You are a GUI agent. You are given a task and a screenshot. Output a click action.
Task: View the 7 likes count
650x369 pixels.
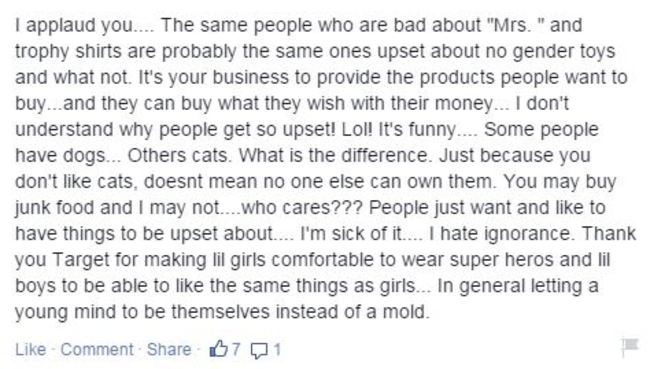[236, 350]
